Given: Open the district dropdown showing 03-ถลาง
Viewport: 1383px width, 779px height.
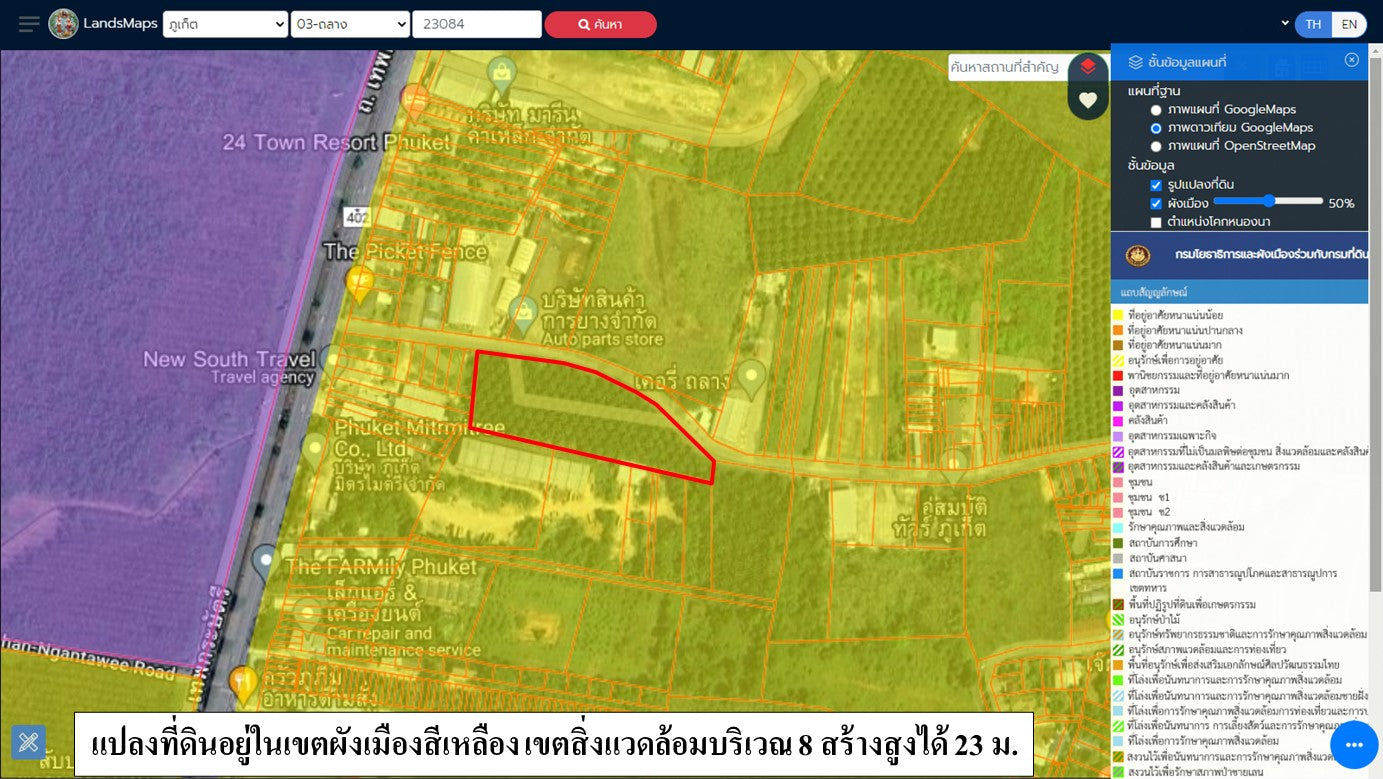Looking at the screenshot, I should coord(350,24).
